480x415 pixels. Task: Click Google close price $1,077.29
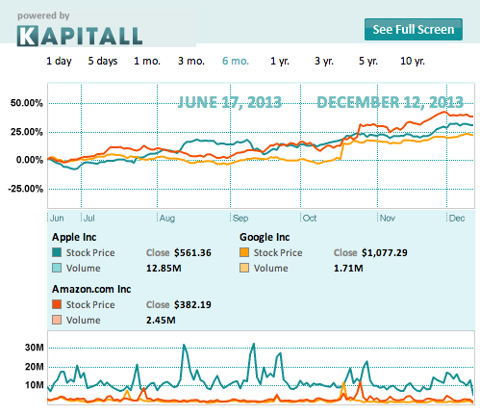(384, 253)
